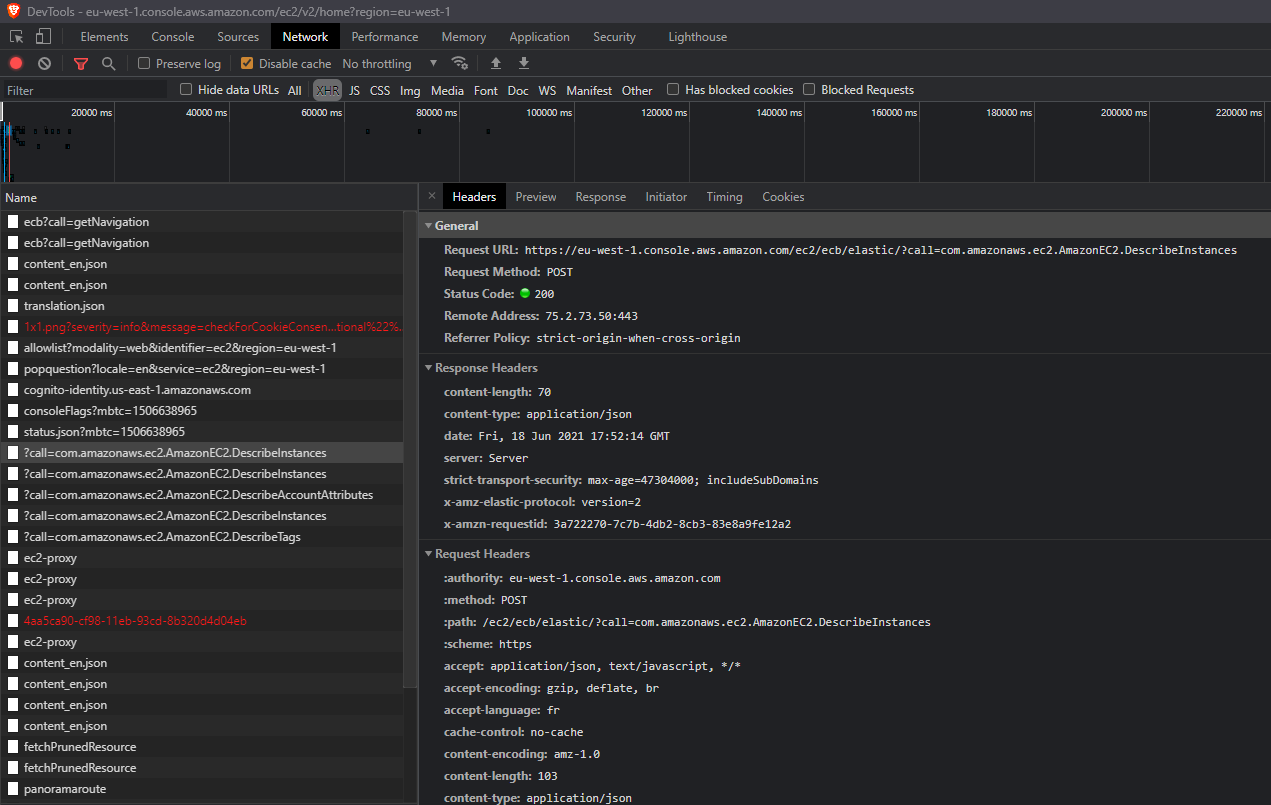Select the JS filter type

(x=354, y=90)
